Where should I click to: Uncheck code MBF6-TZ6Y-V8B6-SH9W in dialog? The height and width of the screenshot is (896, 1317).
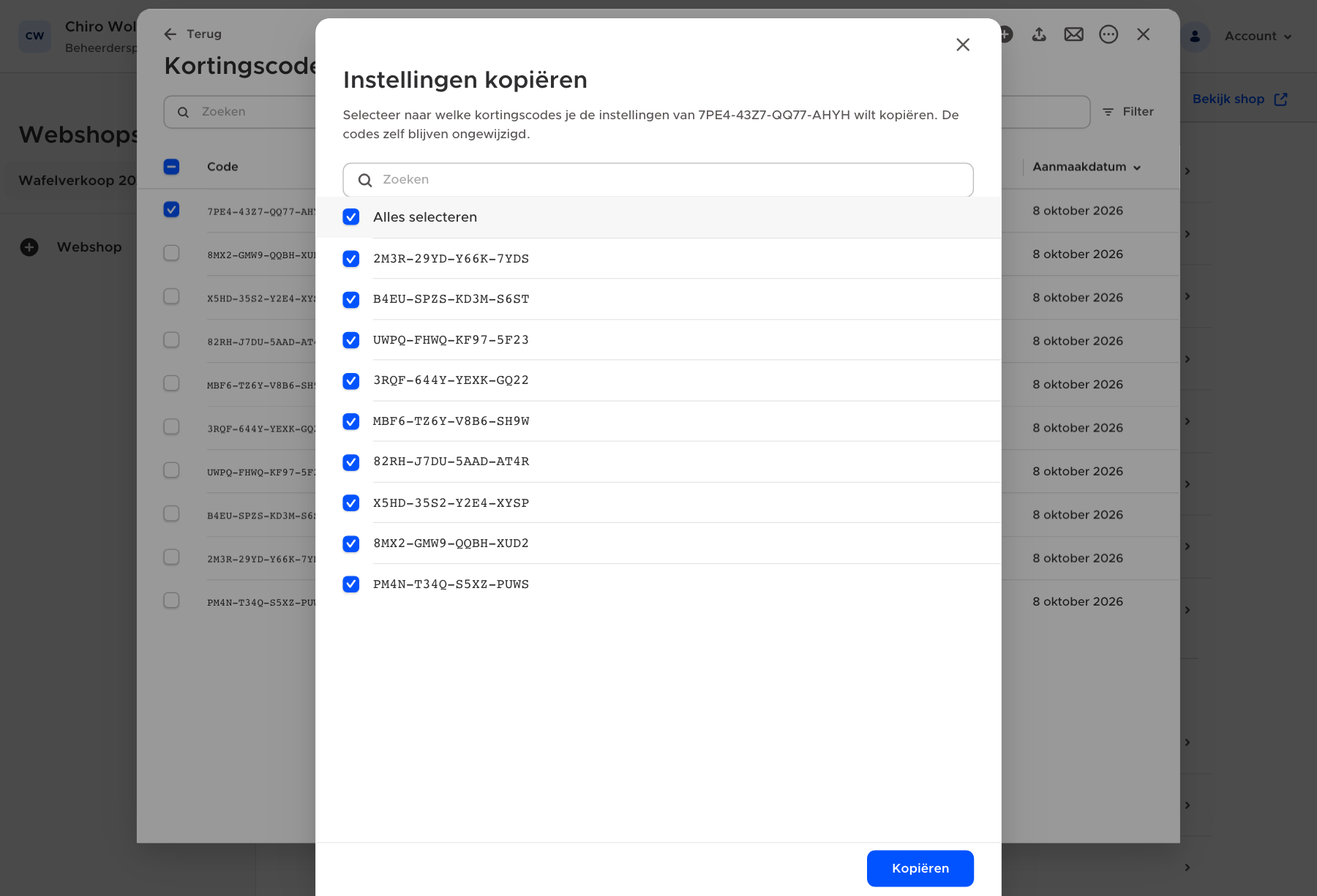(x=351, y=421)
